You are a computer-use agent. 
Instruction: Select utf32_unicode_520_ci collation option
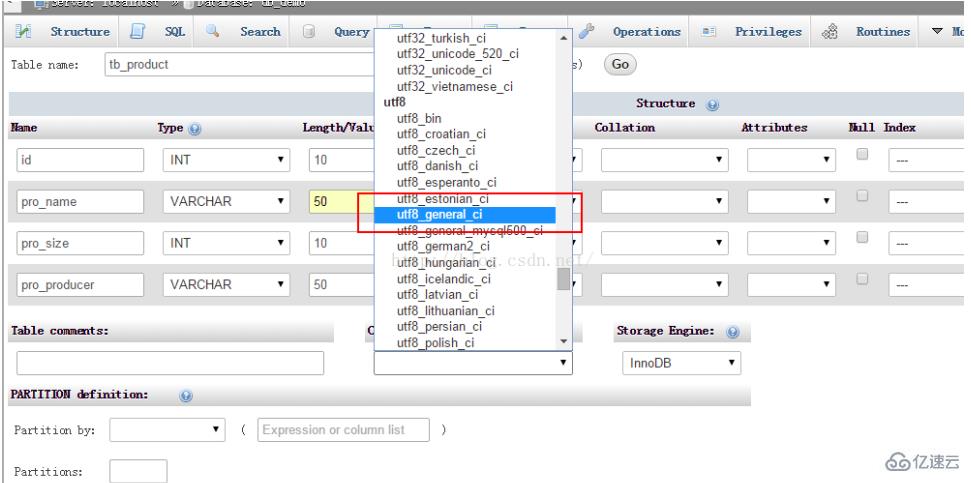pos(464,54)
